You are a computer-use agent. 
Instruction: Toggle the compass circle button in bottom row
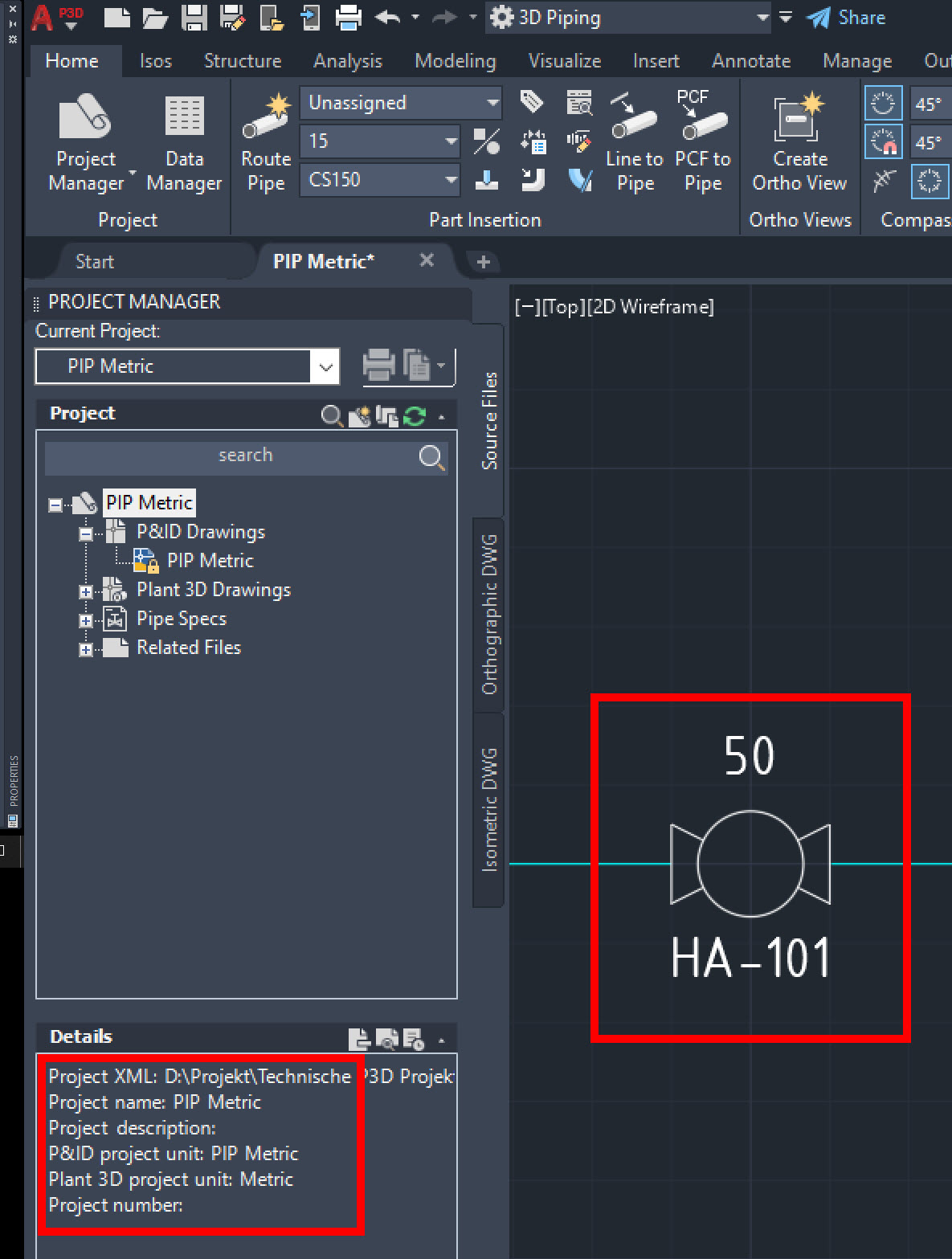[x=930, y=181]
